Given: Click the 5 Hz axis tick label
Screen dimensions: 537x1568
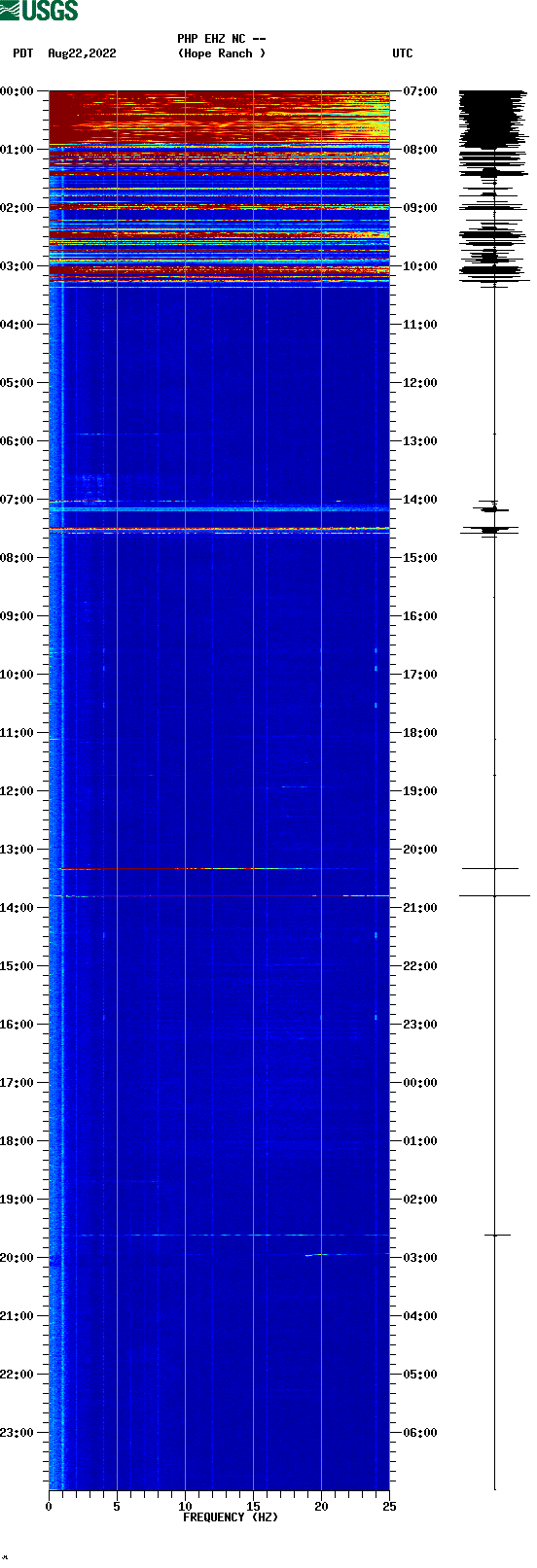Looking at the screenshot, I should pyautogui.click(x=117, y=1507).
